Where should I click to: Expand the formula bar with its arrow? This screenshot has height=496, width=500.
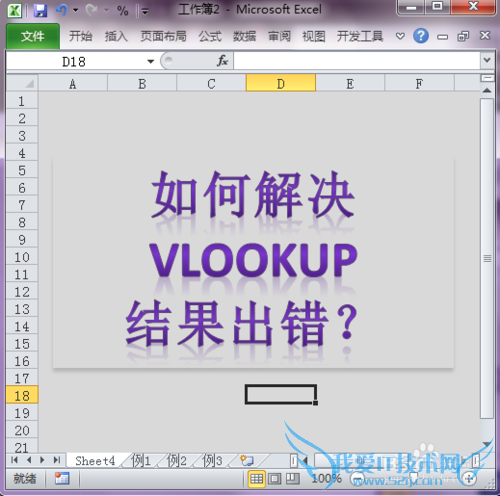click(487, 61)
